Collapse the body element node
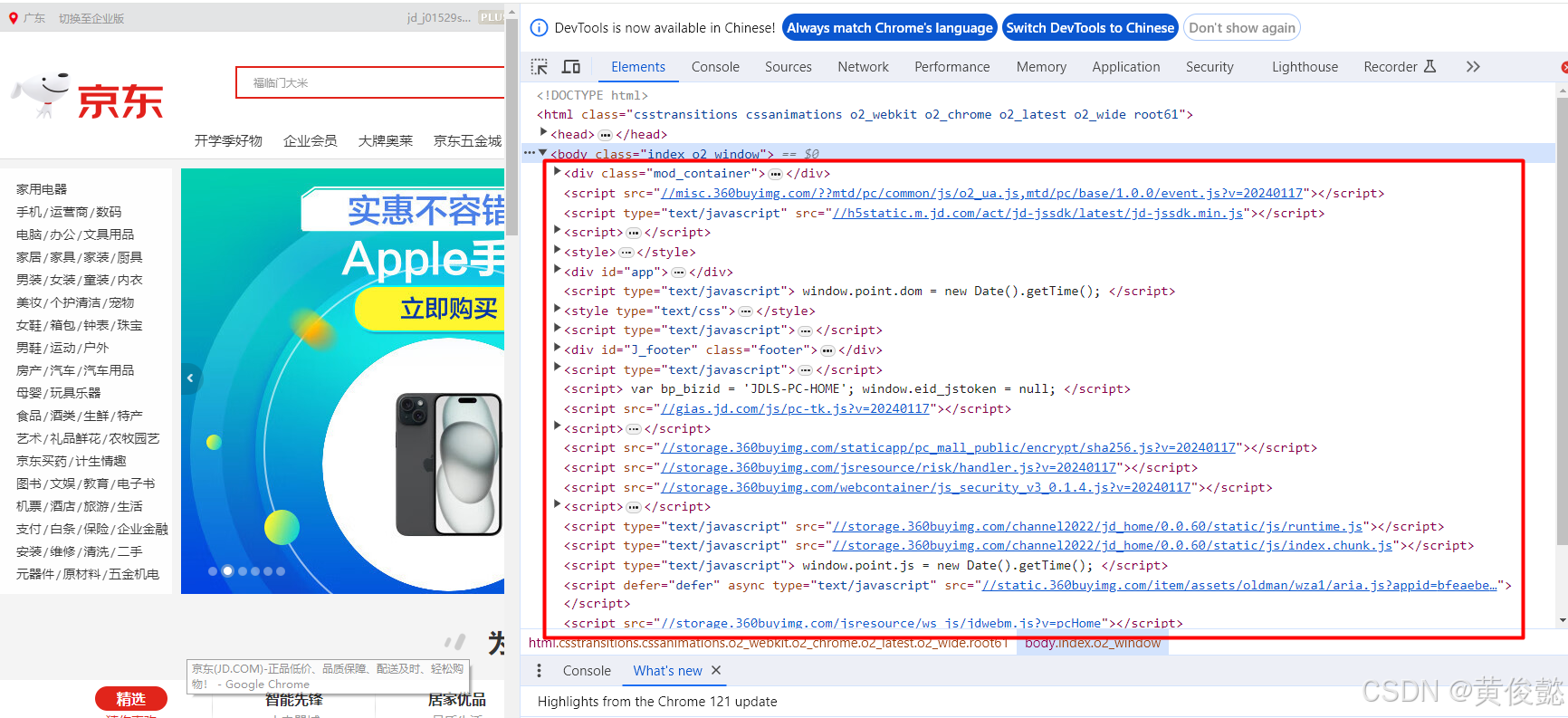The width and height of the screenshot is (1568, 718). click(x=543, y=153)
